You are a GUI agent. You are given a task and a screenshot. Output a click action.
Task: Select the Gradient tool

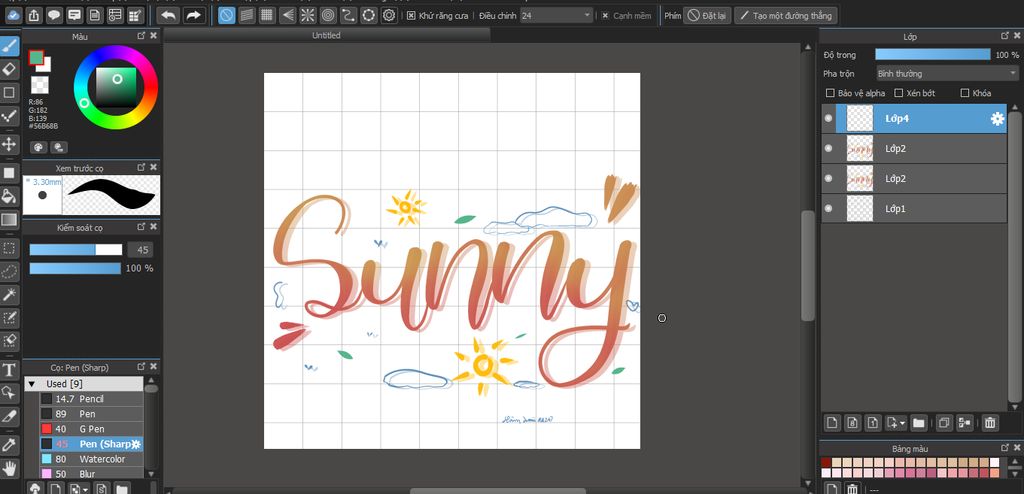point(9,220)
